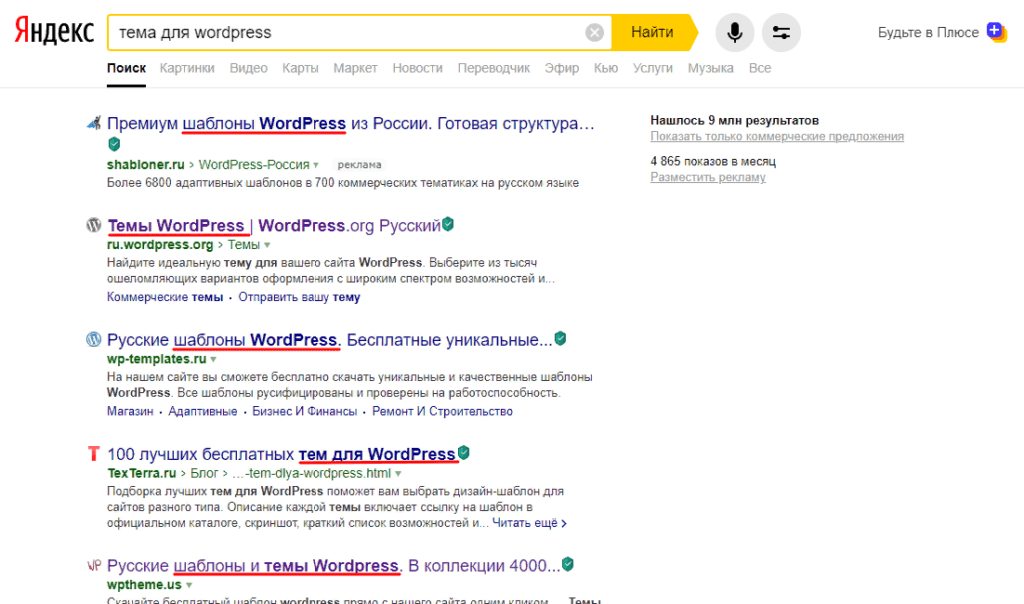
Task: Click the ru.wordpress.org green URL
Action: 160,245
